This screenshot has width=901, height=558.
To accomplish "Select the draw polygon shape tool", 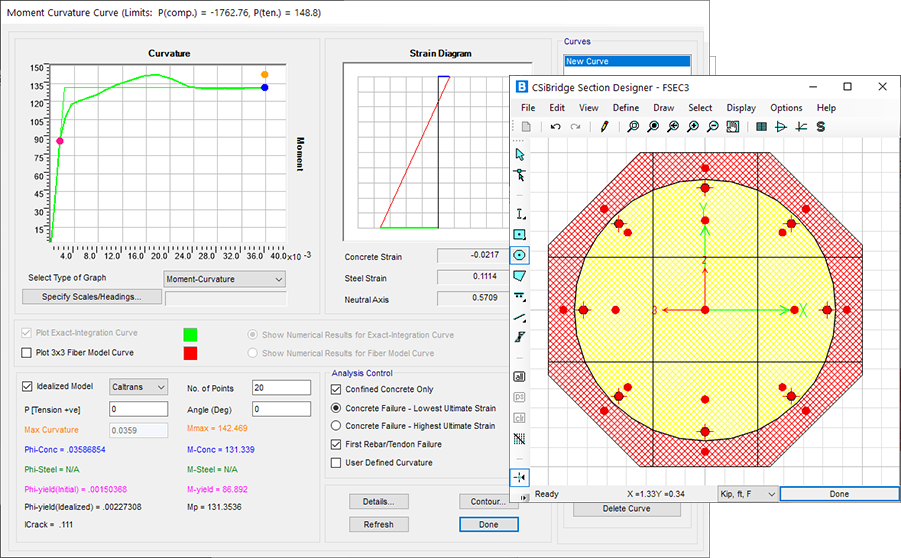I will (x=519, y=276).
